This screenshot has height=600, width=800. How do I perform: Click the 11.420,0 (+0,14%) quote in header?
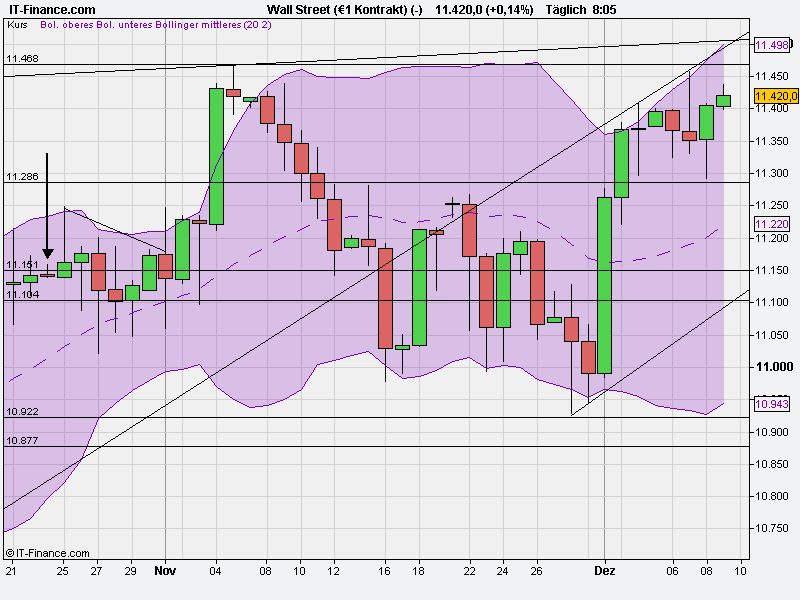click(x=484, y=10)
